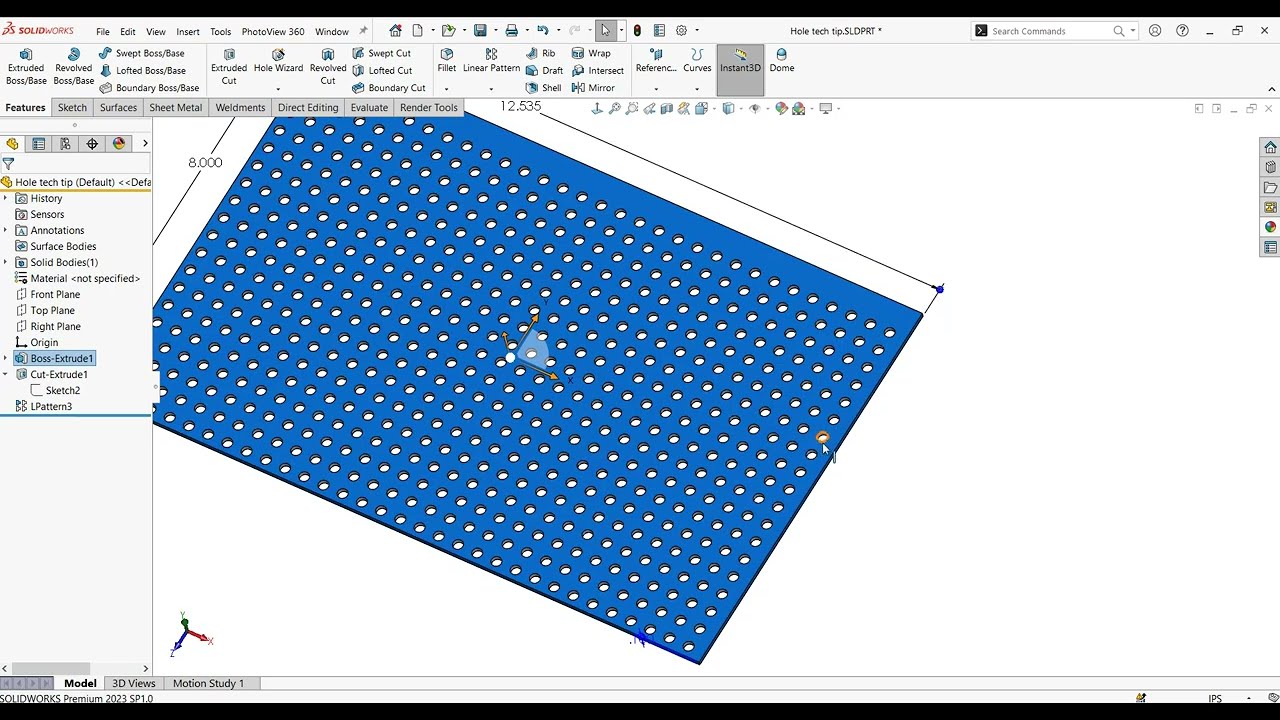Click the Extruded Cut tool
Image resolution: width=1280 pixels, height=720 pixels.
click(229, 67)
